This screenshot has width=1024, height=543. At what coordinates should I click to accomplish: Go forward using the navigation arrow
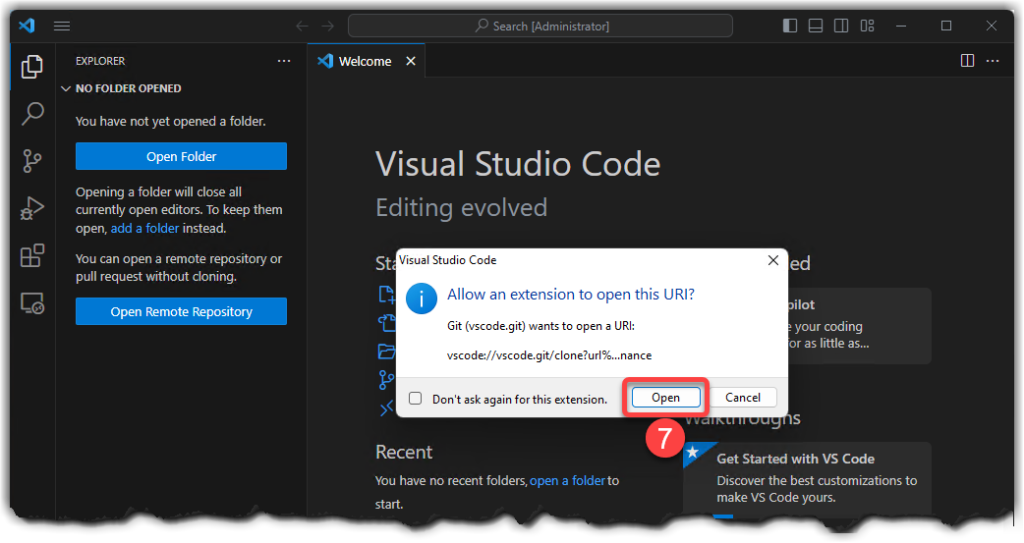pyautogui.click(x=328, y=26)
